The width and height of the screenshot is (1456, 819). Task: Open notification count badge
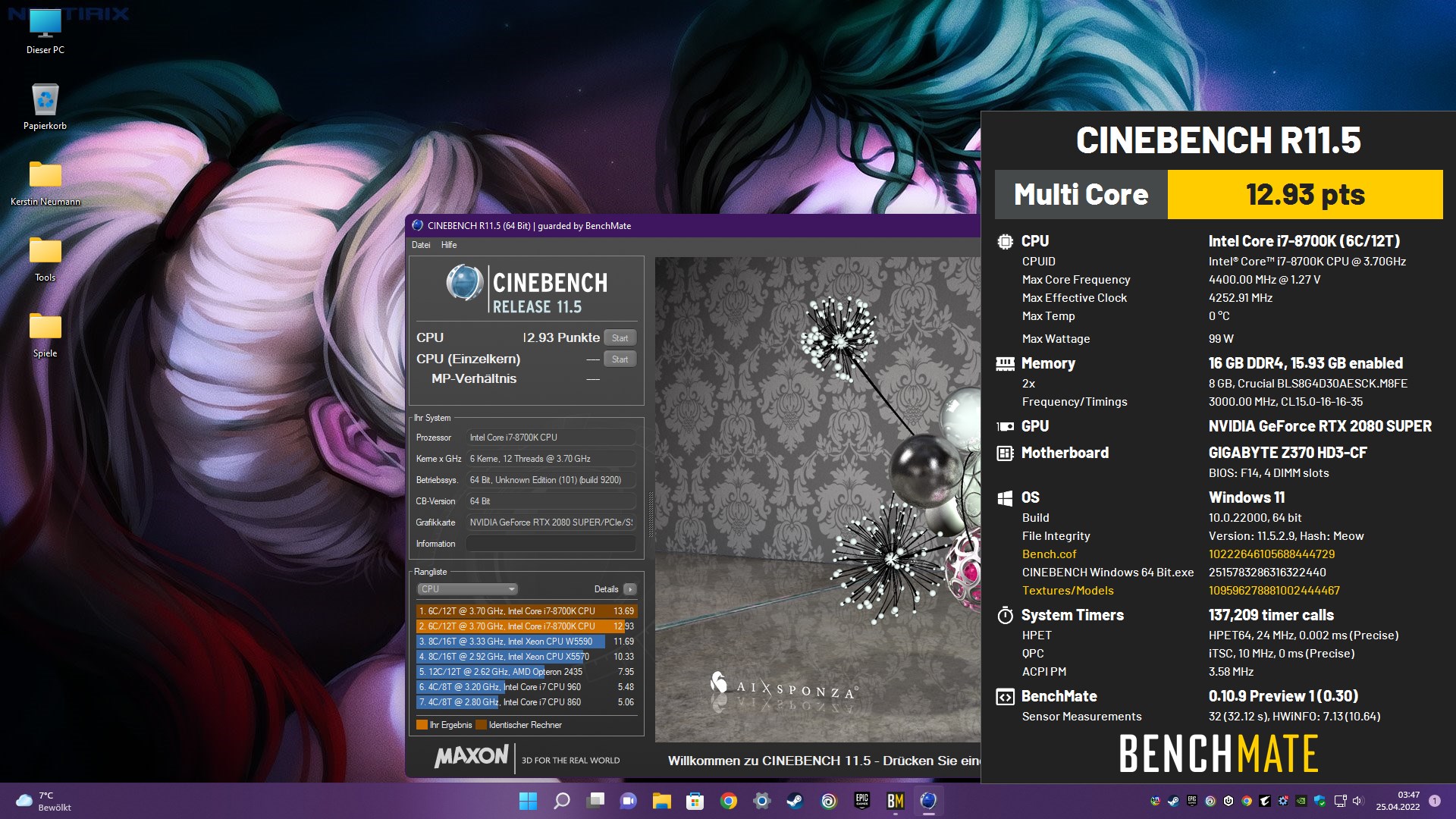click(x=1435, y=801)
